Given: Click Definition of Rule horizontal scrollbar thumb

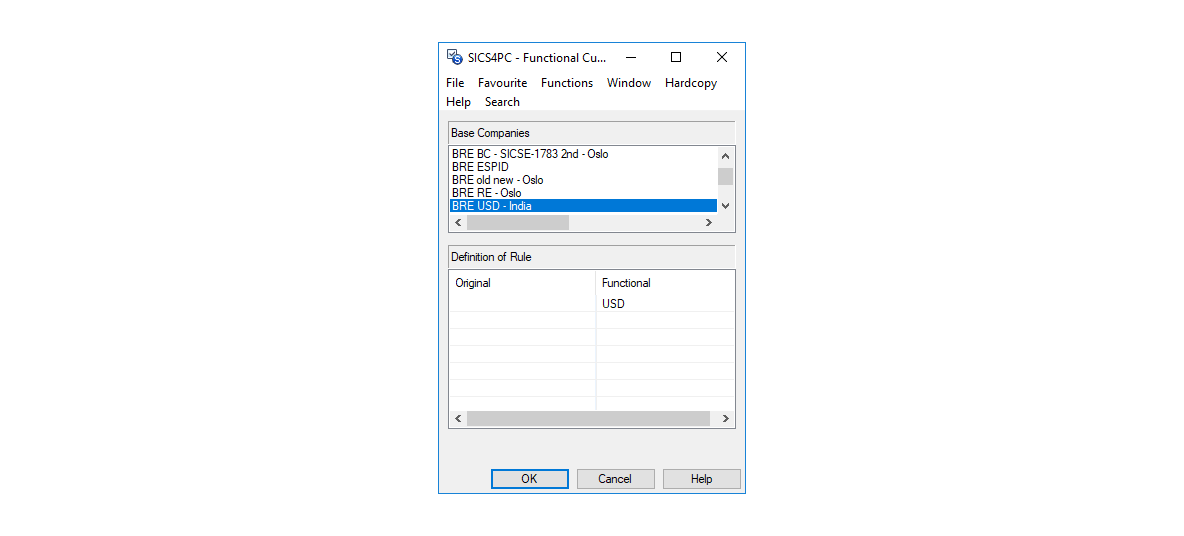Looking at the screenshot, I should [x=588, y=419].
